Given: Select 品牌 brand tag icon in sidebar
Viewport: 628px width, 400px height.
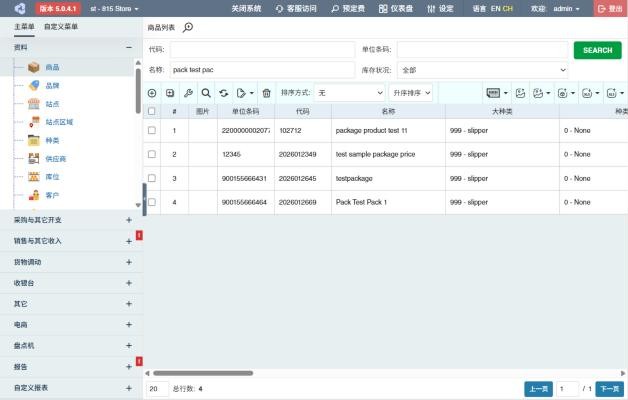Looking at the screenshot, I should coord(34,85).
